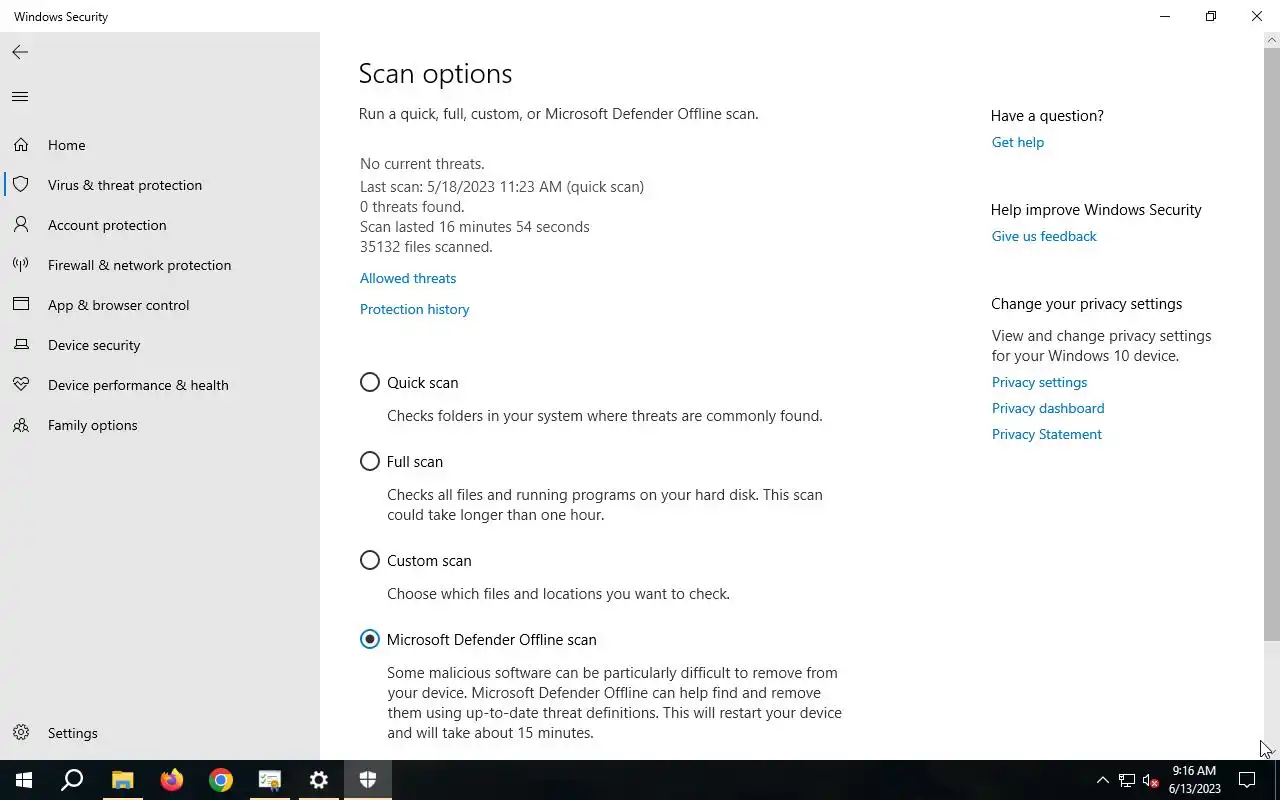Click the Device security laptop icon

[21, 345]
